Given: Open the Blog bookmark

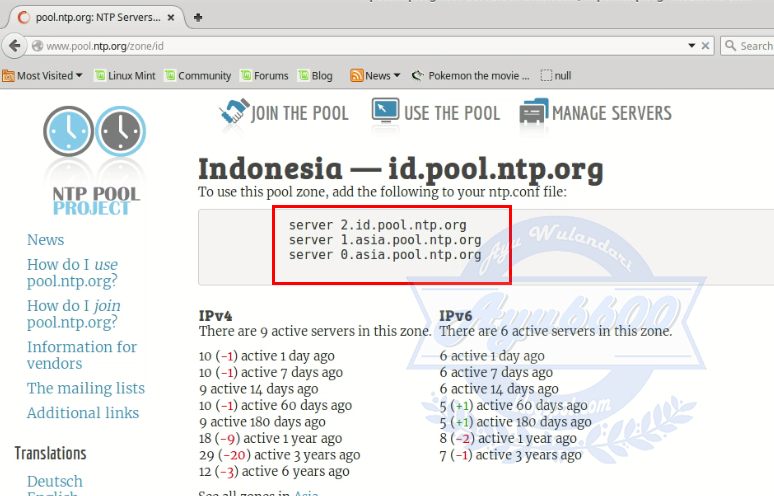Looking at the screenshot, I should tap(316, 76).
